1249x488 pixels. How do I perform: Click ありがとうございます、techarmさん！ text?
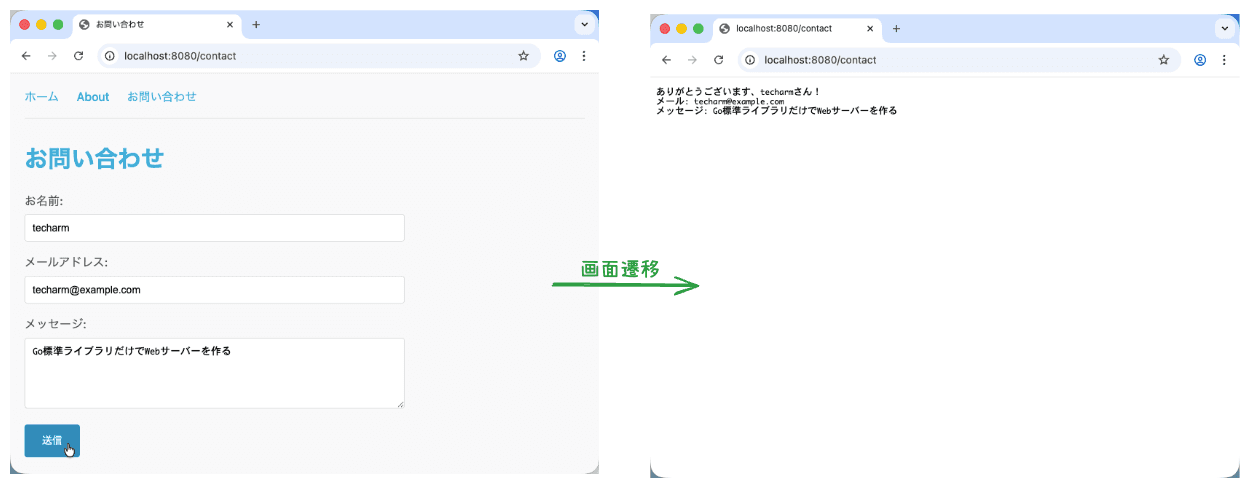pos(738,92)
